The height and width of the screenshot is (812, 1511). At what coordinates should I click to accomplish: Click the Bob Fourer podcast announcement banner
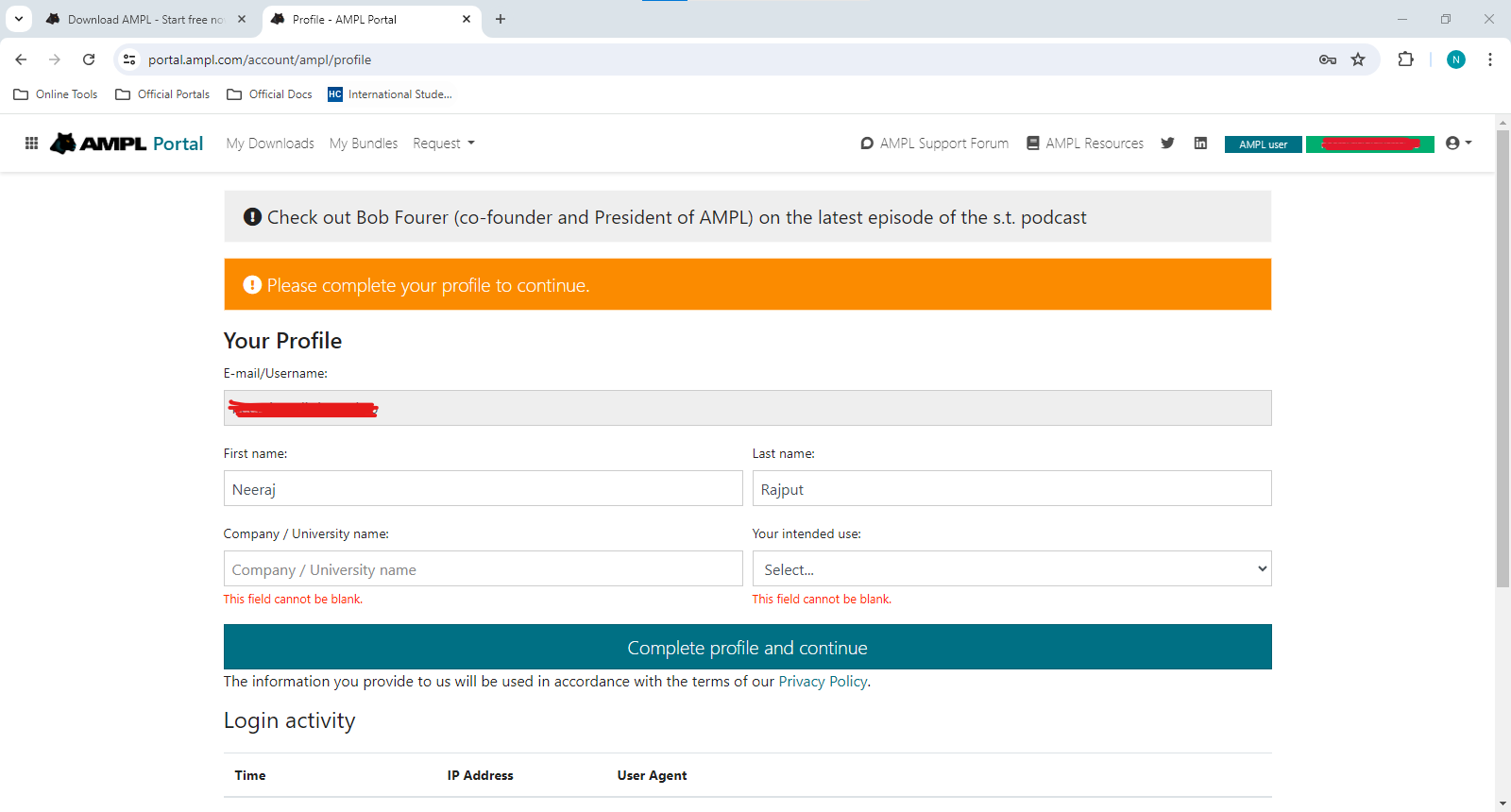(x=747, y=216)
